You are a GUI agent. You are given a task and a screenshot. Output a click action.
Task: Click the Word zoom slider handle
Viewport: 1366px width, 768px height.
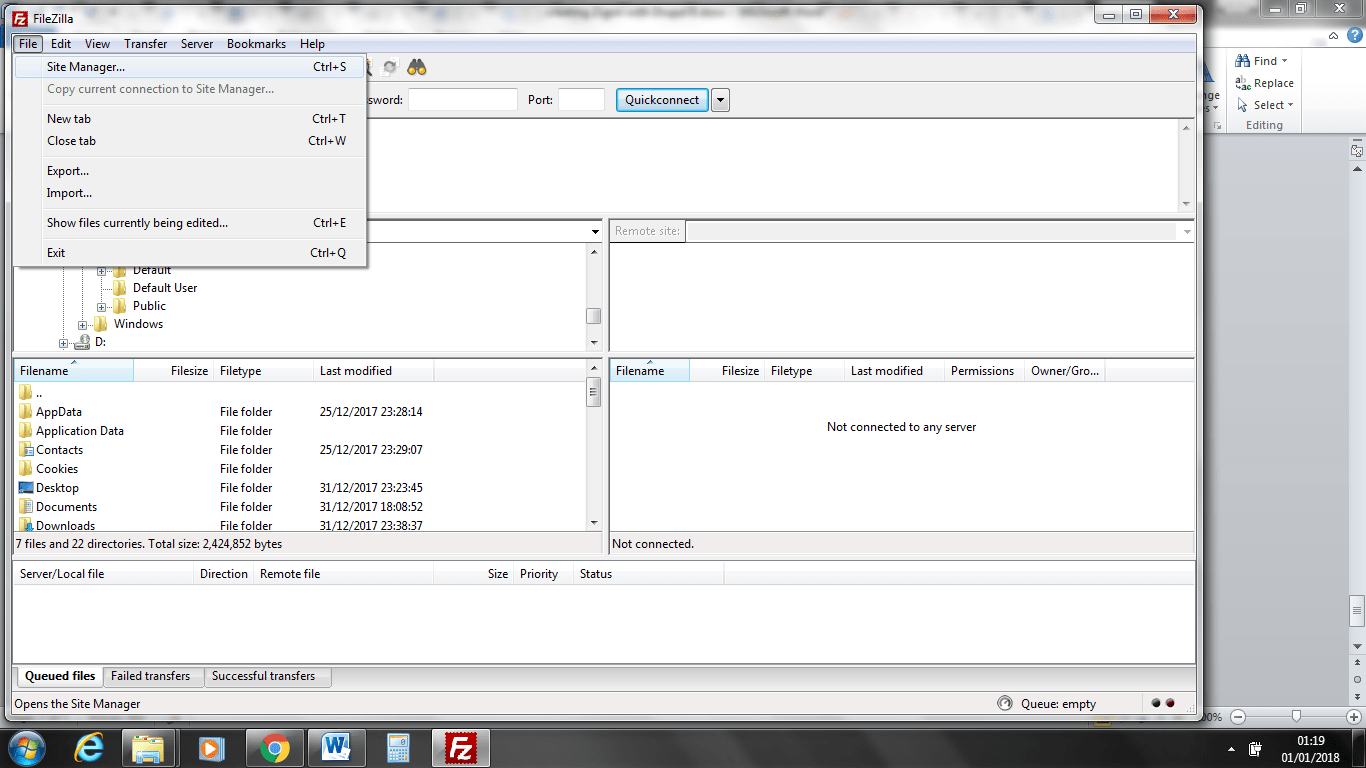point(1296,716)
